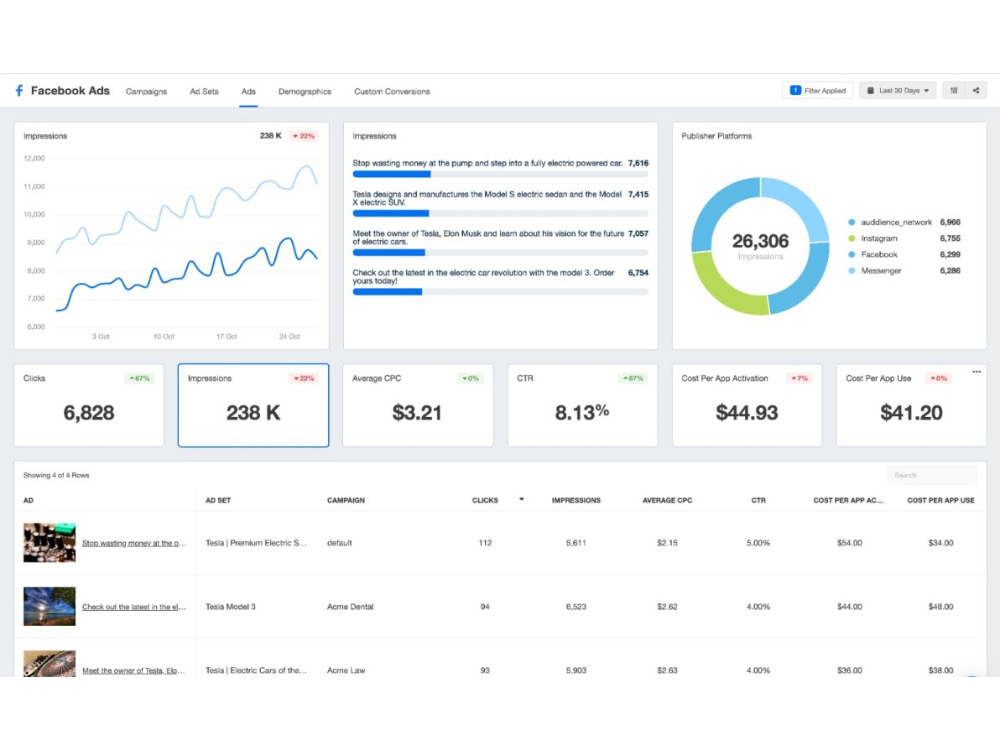Click the Facebook logo icon
The image size is (1000, 750).
coord(19,91)
